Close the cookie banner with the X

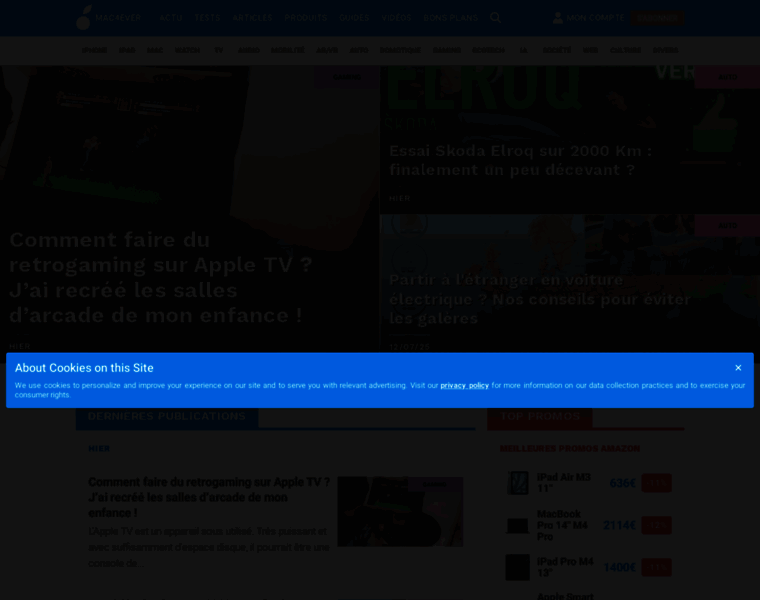click(x=738, y=368)
